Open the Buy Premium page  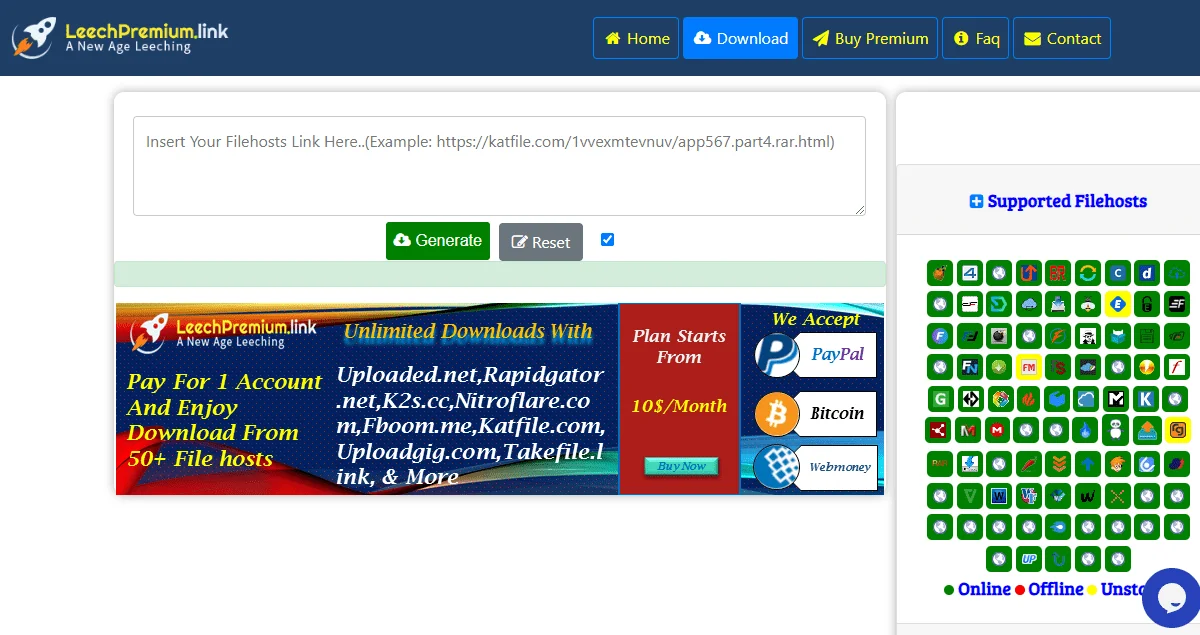coord(870,38)
